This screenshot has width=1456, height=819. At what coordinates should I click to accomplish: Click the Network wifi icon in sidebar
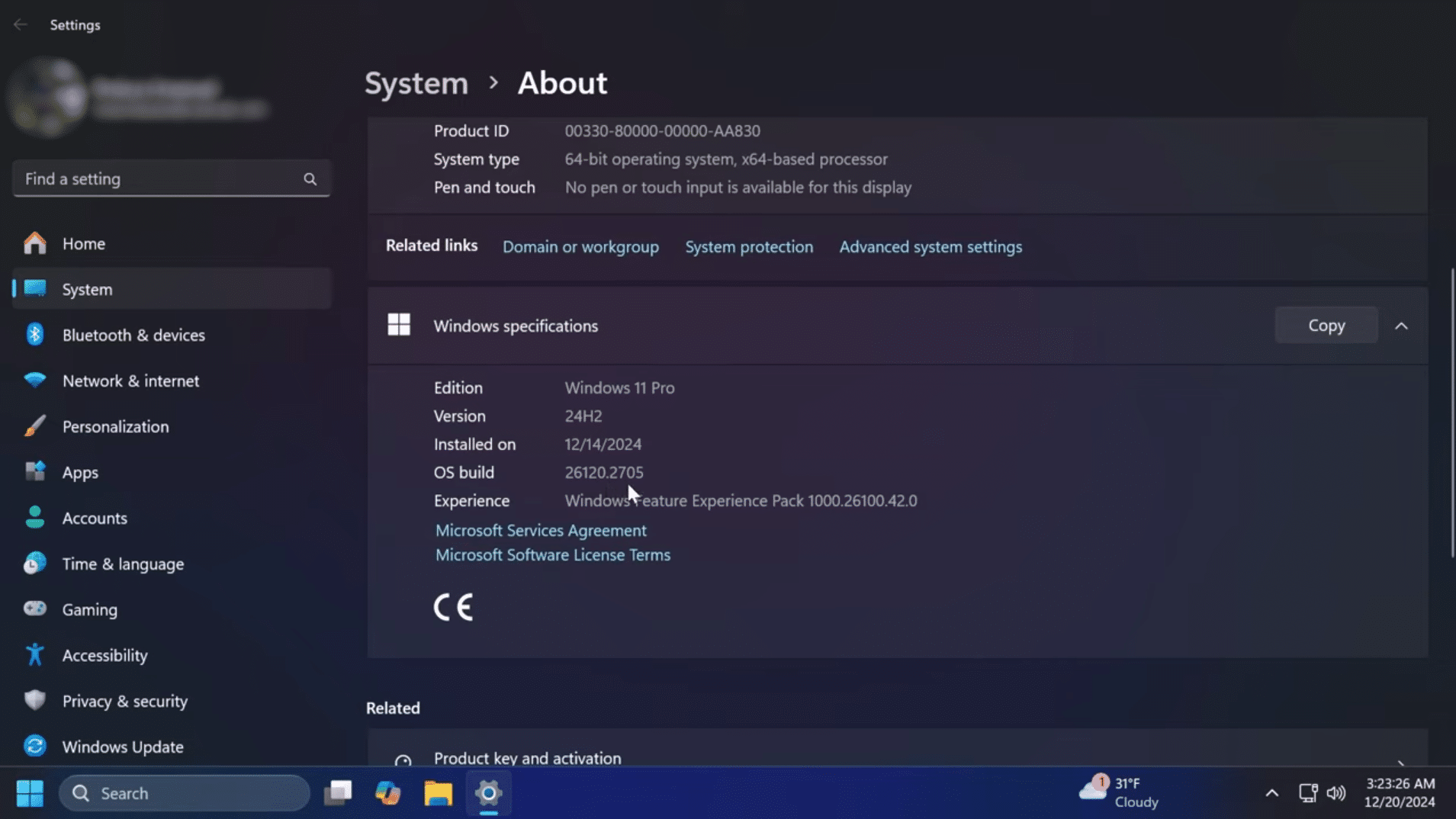click(x=34, y=380)
